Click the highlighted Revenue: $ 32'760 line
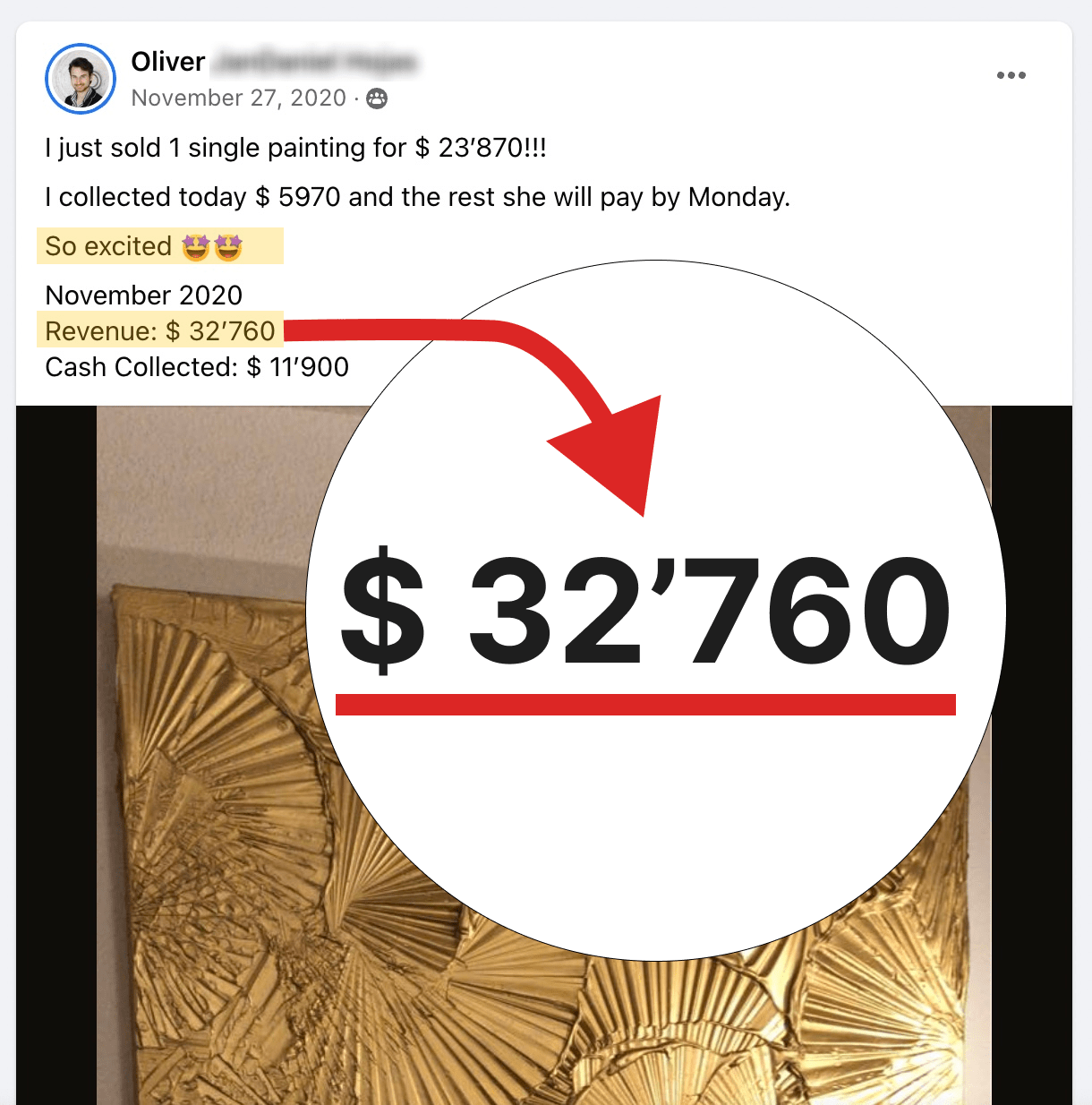This screenshot has width=1092, height=1105. point(160,330)
